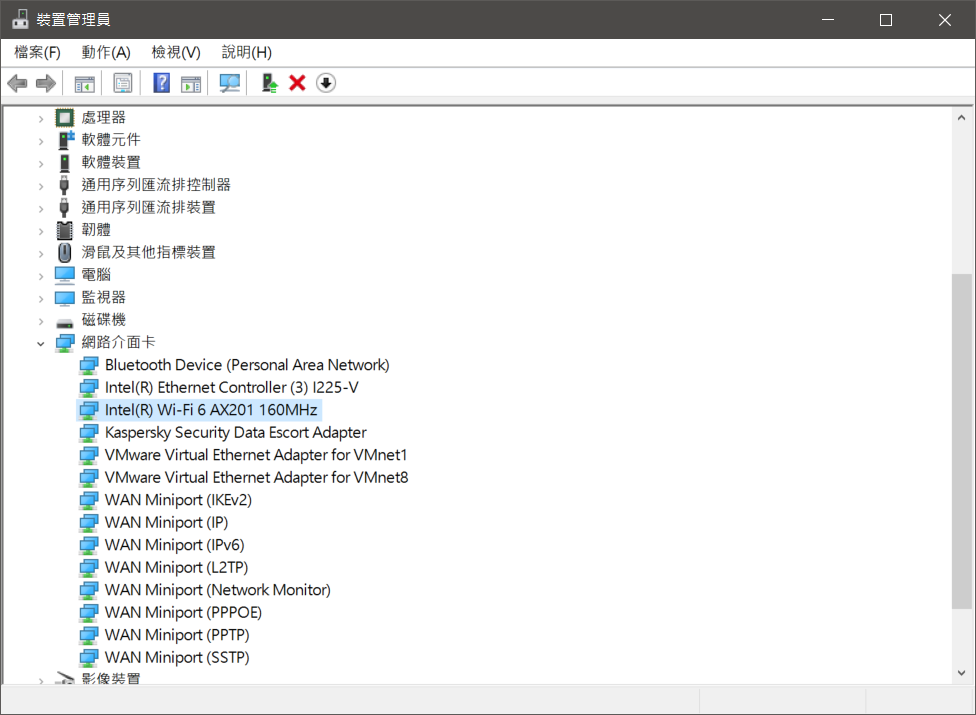Image resolution: width=976 pixels, height=715 pixels.
Task: Click the 軟體裝置 category icon
Action: coord(65,162)
